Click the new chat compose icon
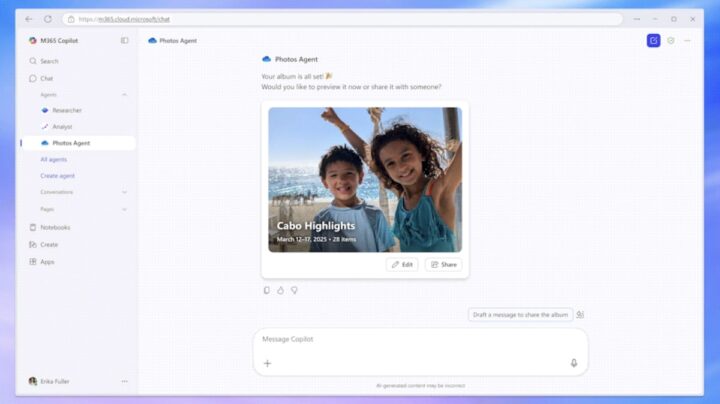Image resolution: width=720 pixels, height=404 pixels. [653, 41]
